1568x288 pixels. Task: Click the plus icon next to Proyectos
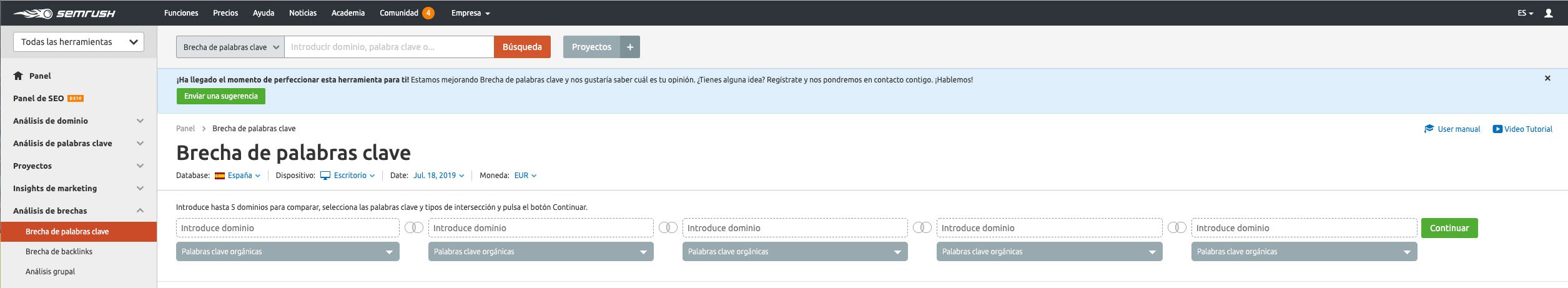point(630,47)
